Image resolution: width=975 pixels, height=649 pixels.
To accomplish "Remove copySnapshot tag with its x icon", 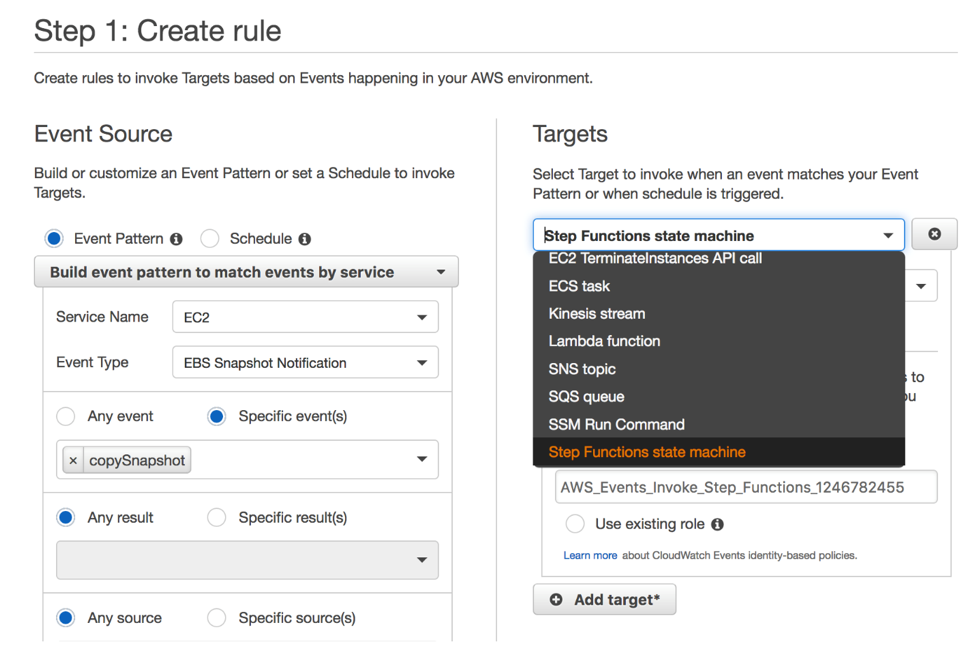I will 73,461.
